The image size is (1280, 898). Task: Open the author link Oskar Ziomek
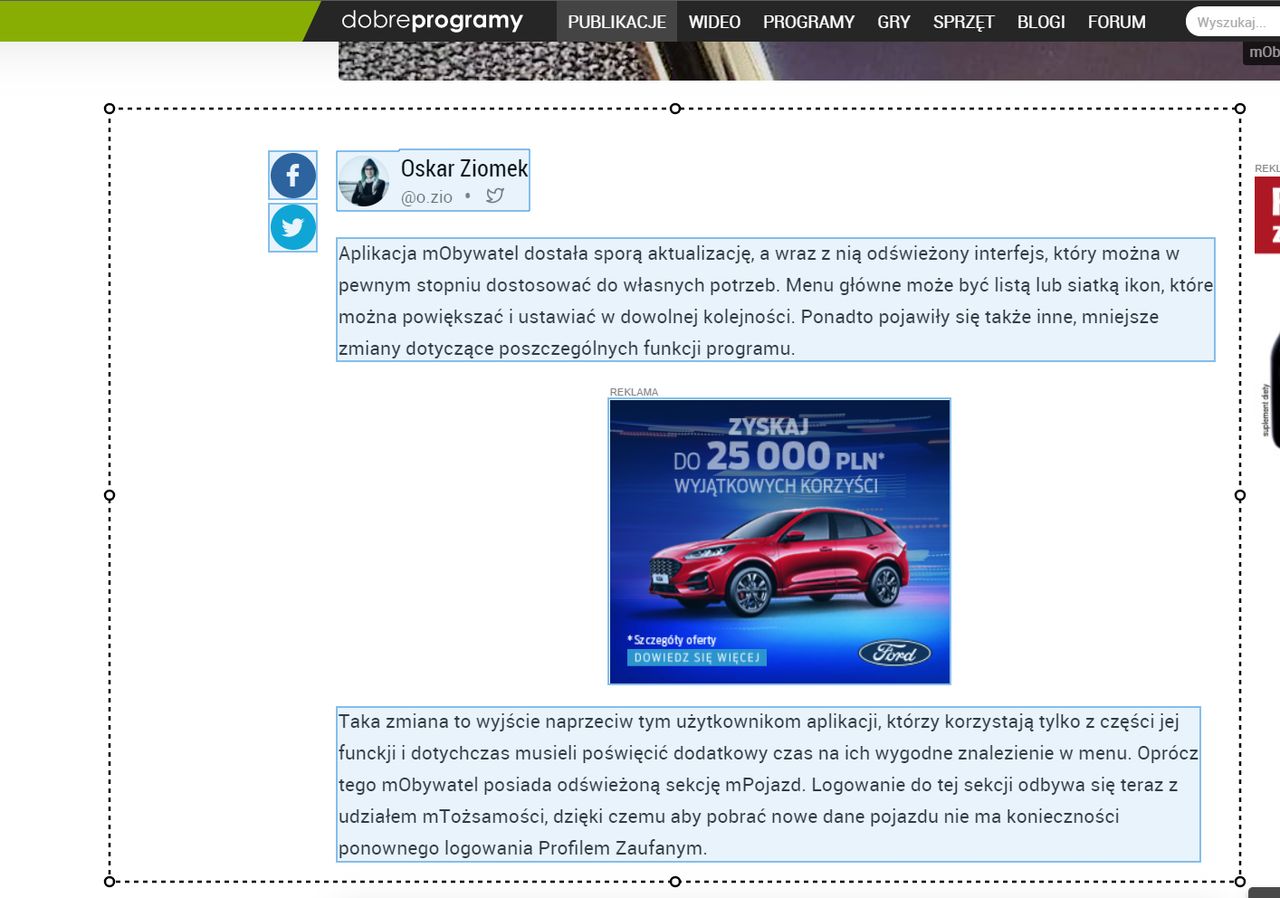pyautogui.click(x=464, y=168)
